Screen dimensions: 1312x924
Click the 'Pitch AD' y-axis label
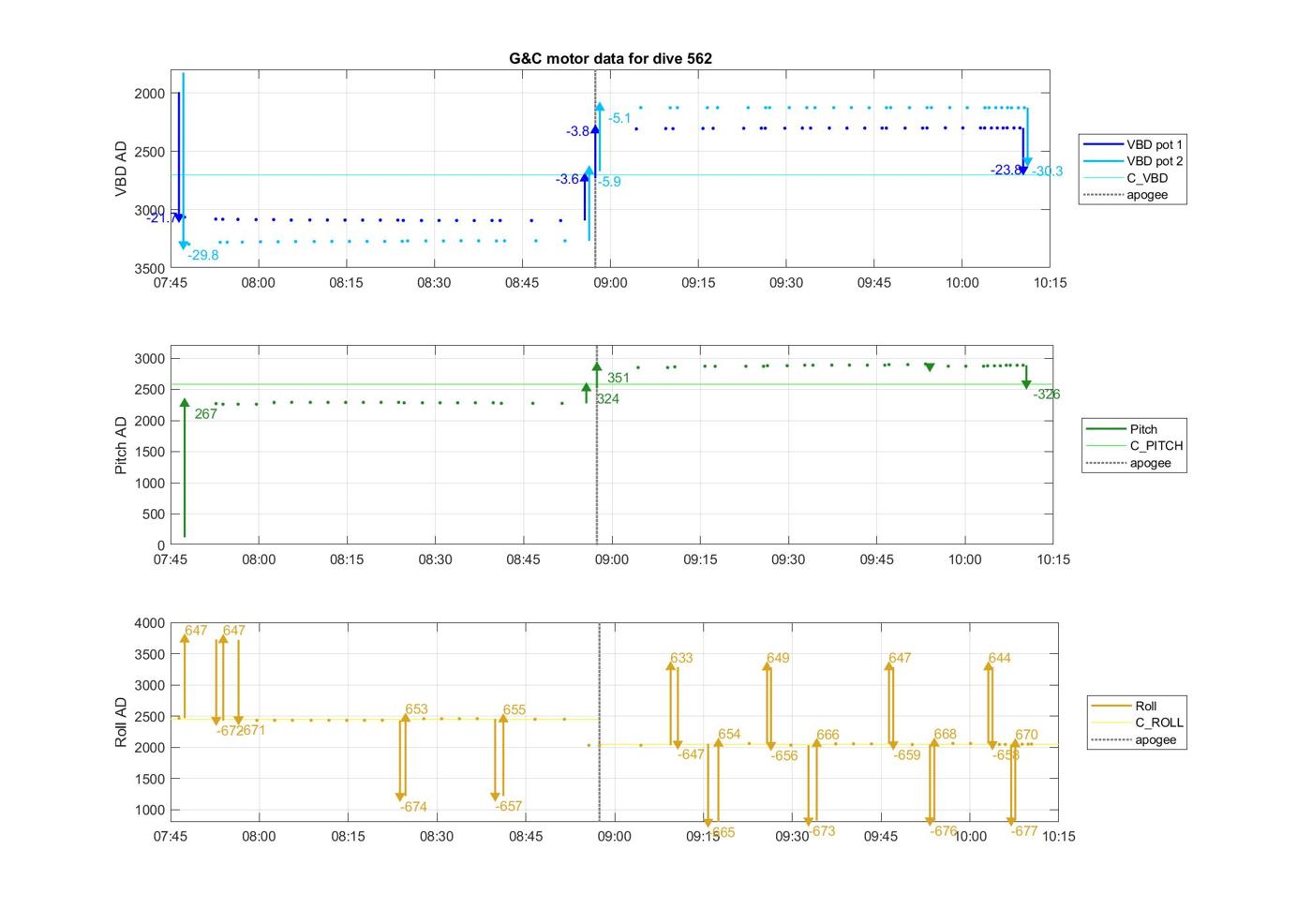[121, 445]
